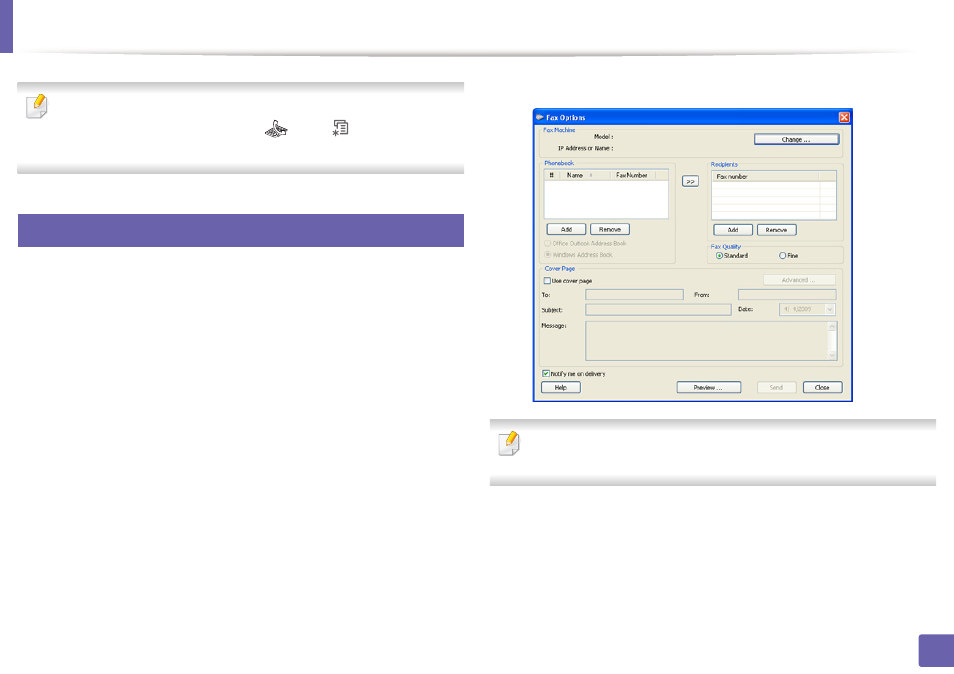
Task: Click Remove under the Recipients list
Action: tap(776, 230)
